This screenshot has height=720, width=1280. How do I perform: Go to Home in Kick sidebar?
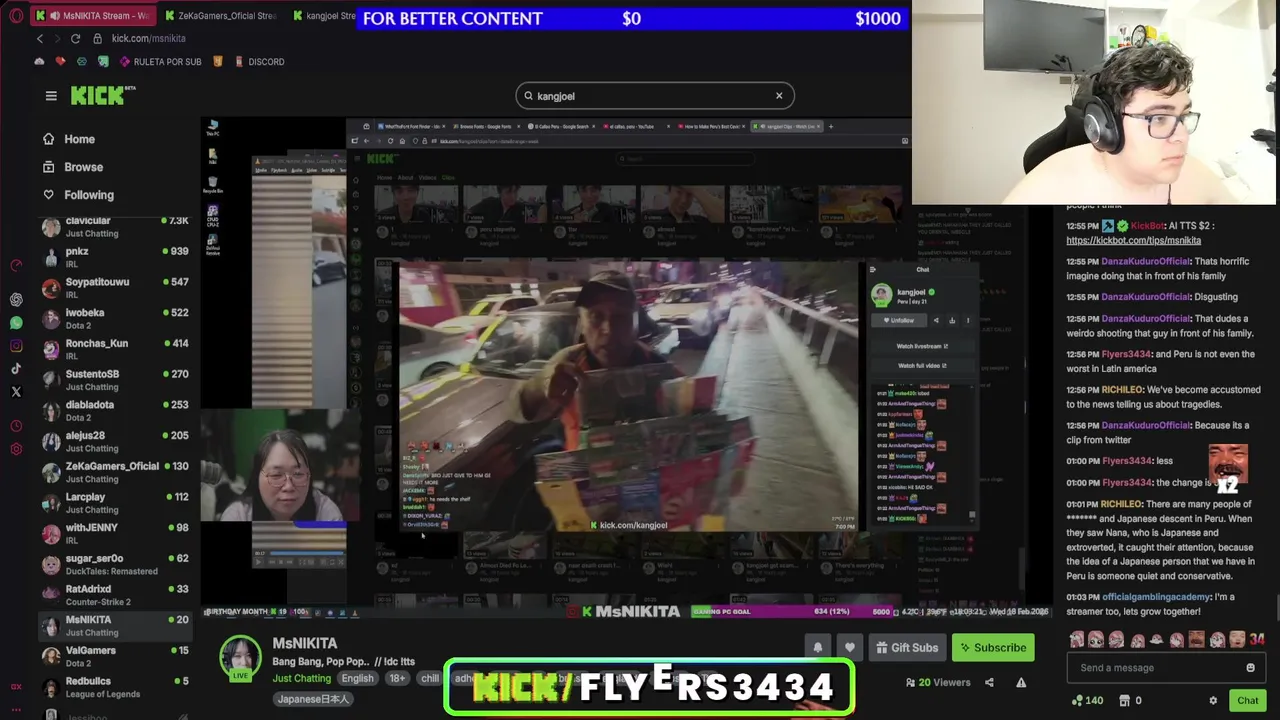click(x=80, y=139)
